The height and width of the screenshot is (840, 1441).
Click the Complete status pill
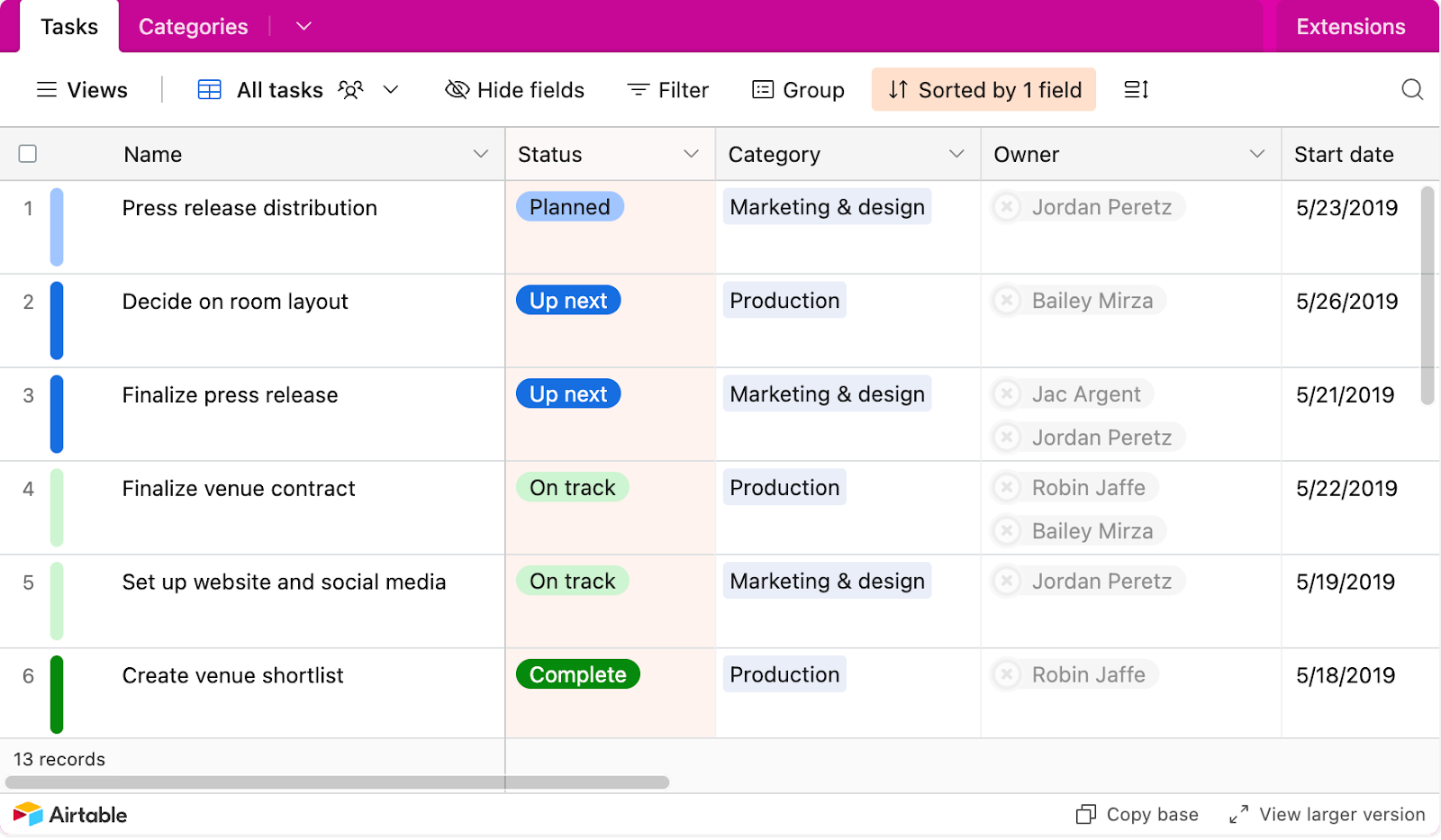(578, 674)
